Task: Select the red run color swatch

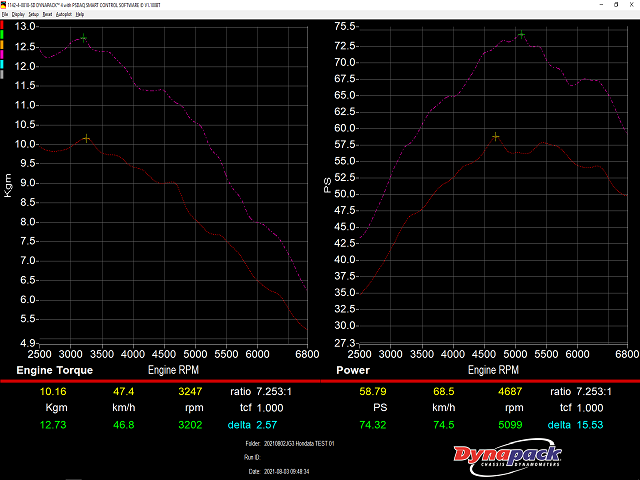Action: (2, 24)
